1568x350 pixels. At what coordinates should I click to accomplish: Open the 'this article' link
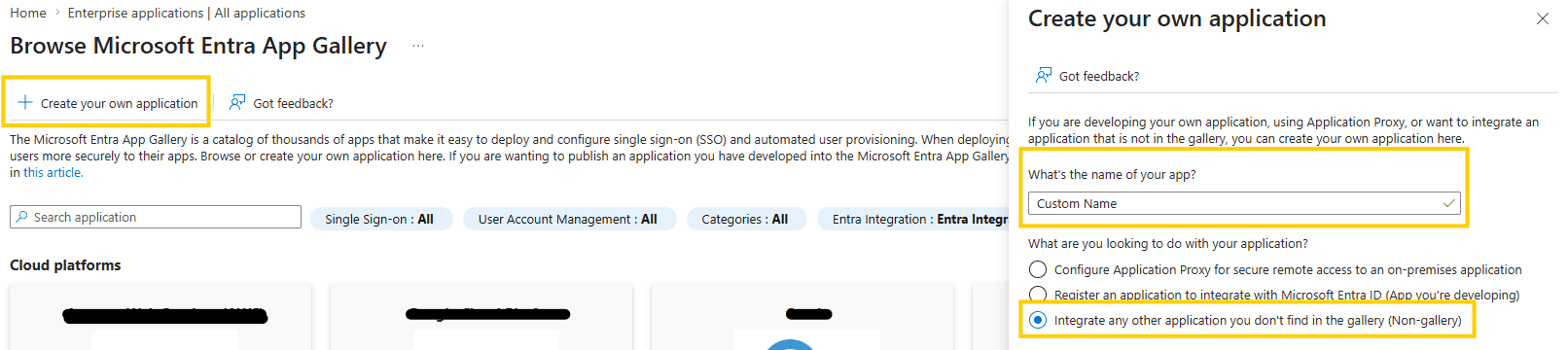53,172
